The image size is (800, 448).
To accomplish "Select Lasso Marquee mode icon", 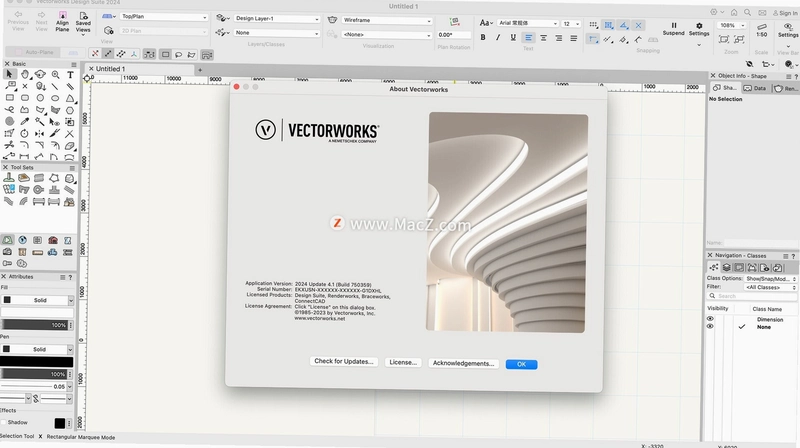I will click(x=179, y=54).
